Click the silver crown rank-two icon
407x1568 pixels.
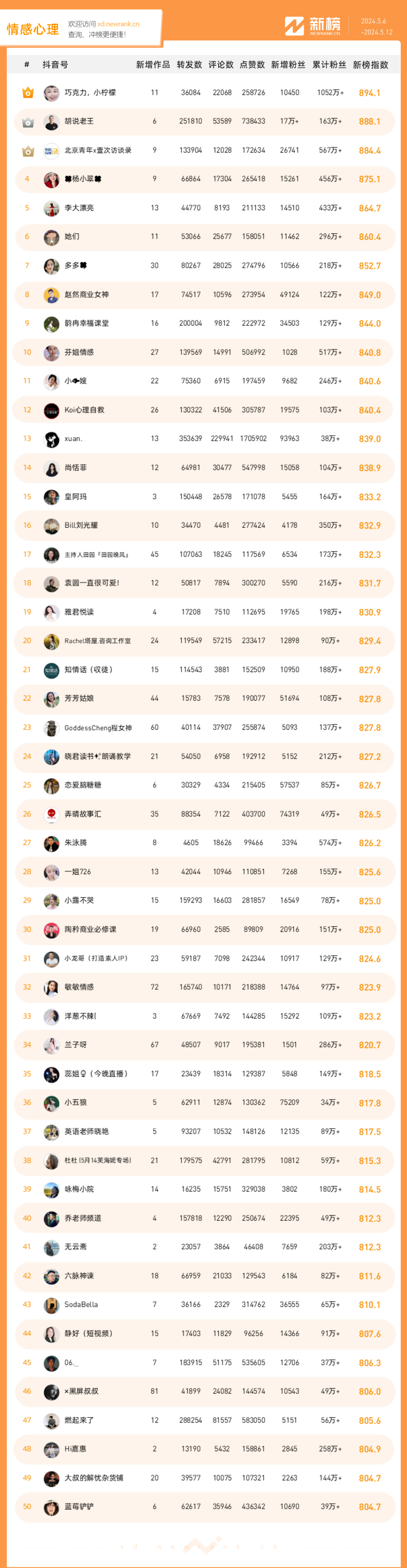click(28, 122)
